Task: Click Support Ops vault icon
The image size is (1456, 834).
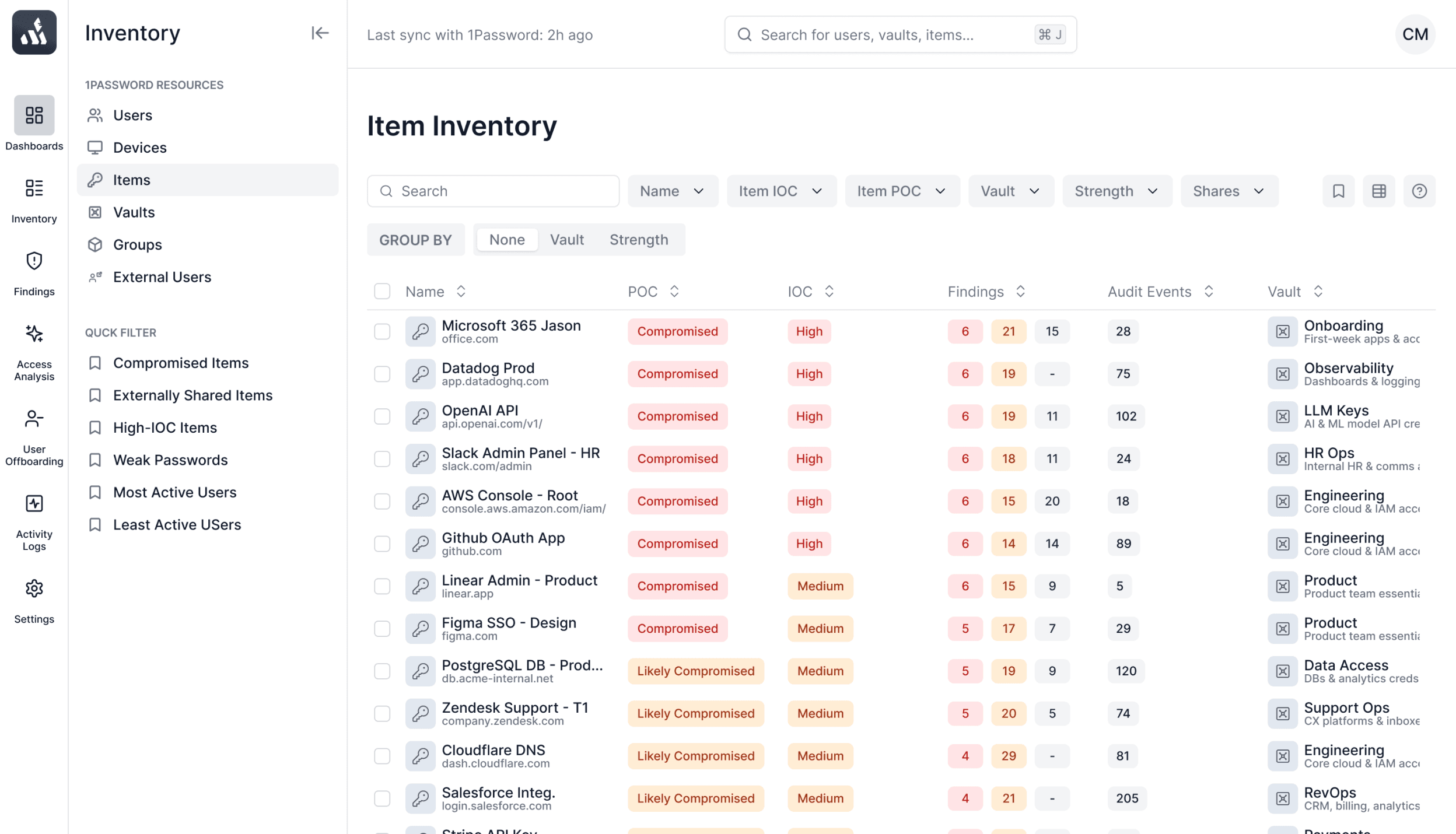Action: coord(1282,714)
